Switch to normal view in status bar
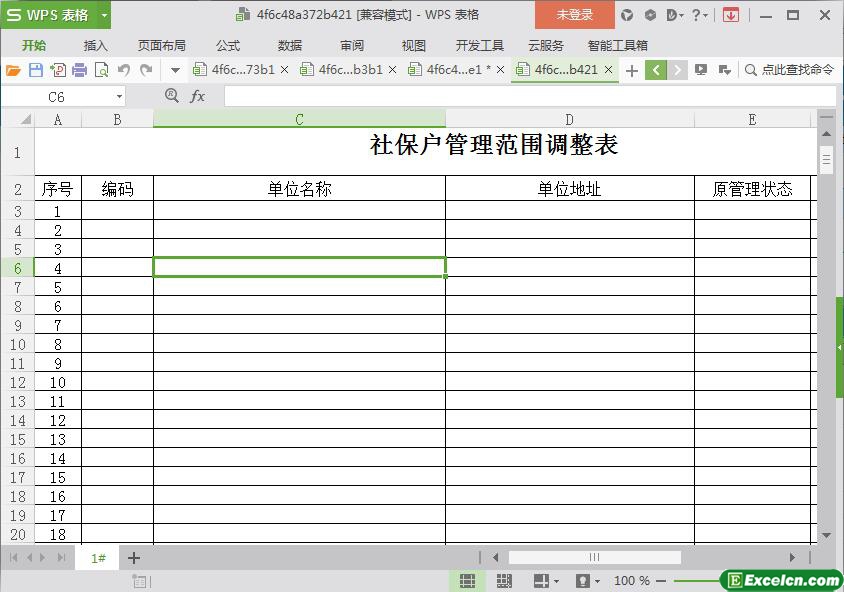This screenshot has width=844, height=592. click(x=467, y=581)
